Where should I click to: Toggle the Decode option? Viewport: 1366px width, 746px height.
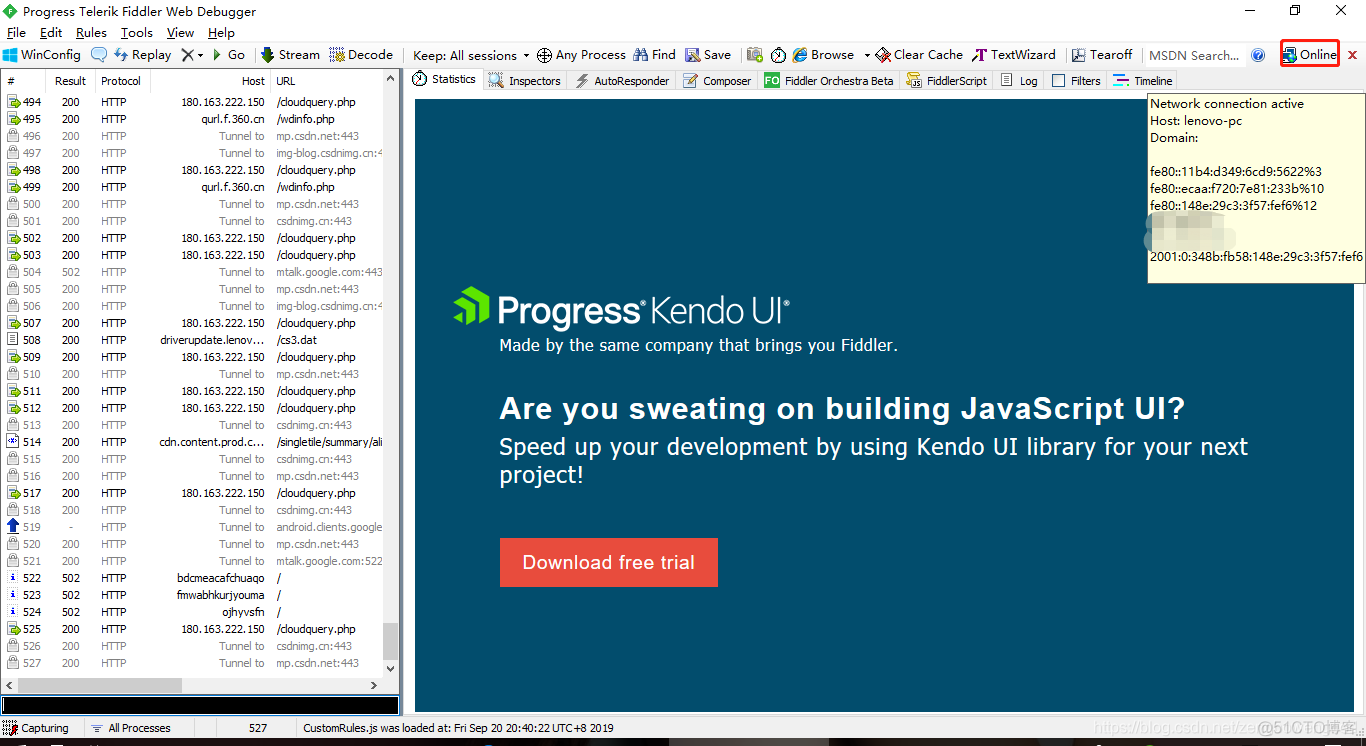pyautogui.click(x=361, y=55)
